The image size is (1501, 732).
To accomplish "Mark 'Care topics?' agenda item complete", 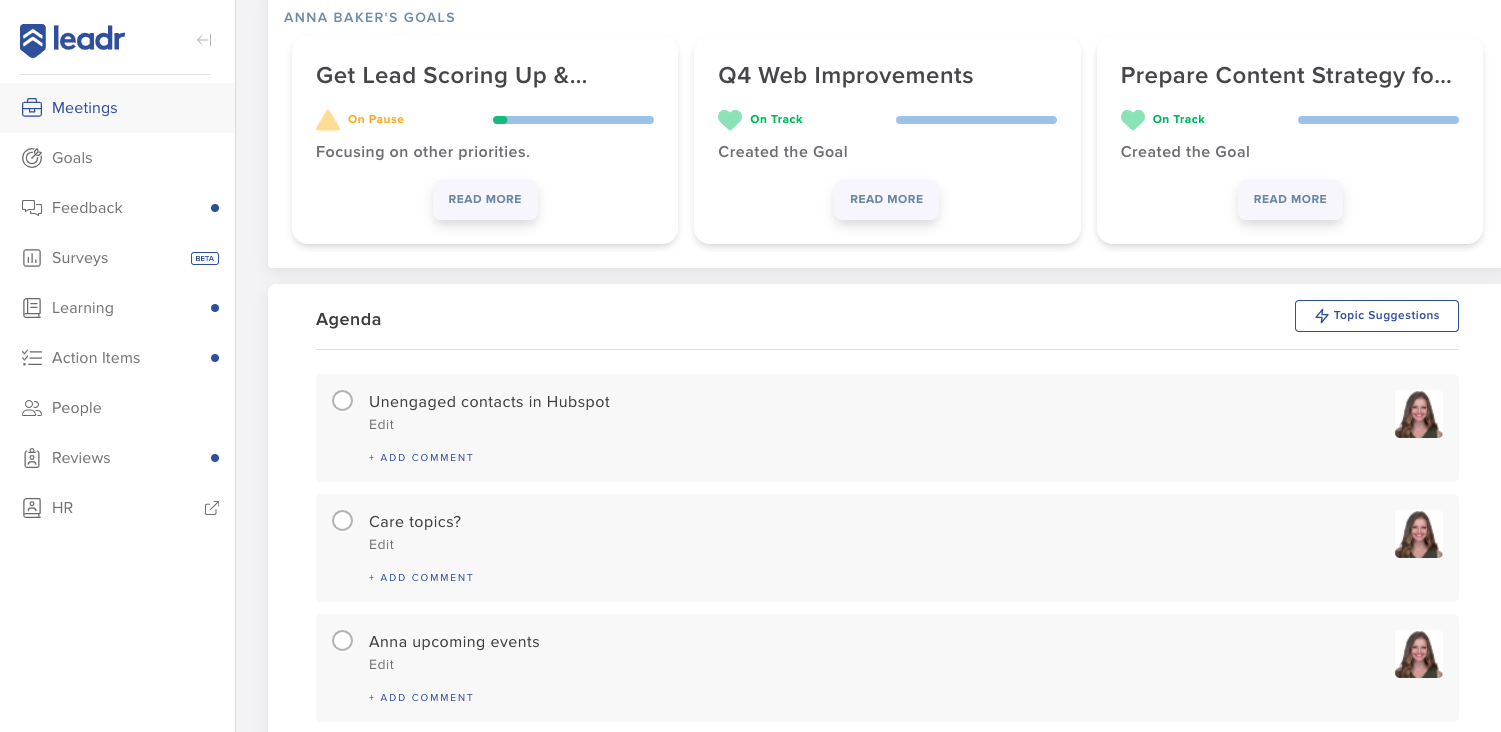I will (x=342, y=521).
